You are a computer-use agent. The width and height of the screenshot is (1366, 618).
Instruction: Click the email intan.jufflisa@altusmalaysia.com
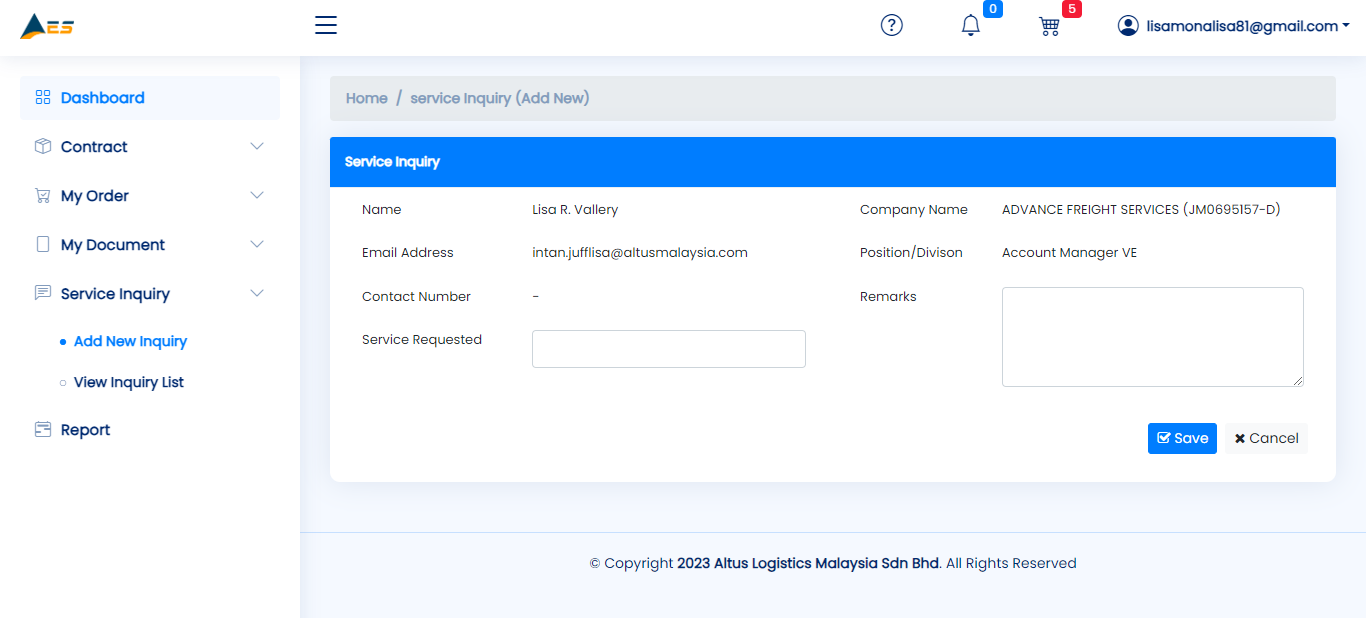pyautogui.click(x=640, y=253)
